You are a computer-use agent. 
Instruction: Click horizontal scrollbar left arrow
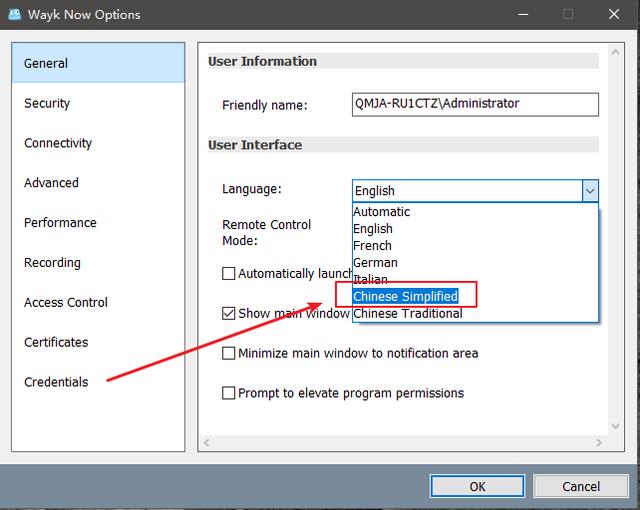(207, 442)
